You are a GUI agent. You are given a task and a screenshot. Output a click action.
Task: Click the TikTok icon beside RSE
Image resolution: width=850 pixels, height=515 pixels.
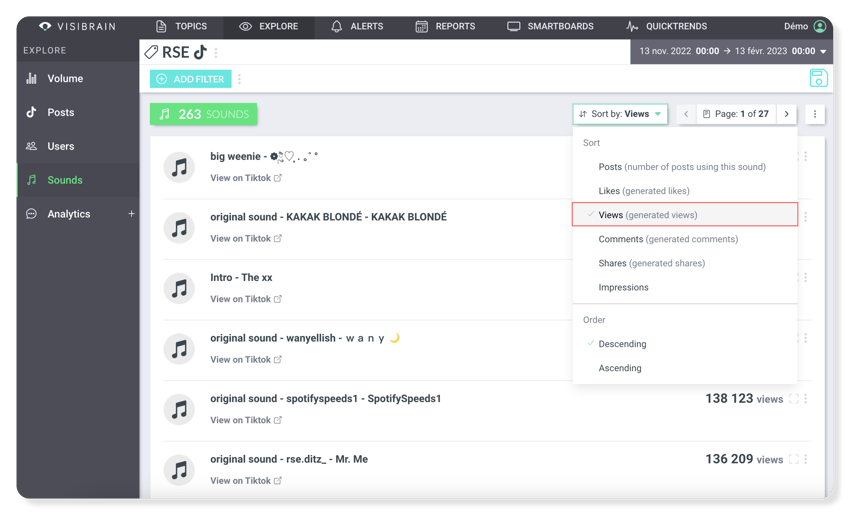point(200,52)
